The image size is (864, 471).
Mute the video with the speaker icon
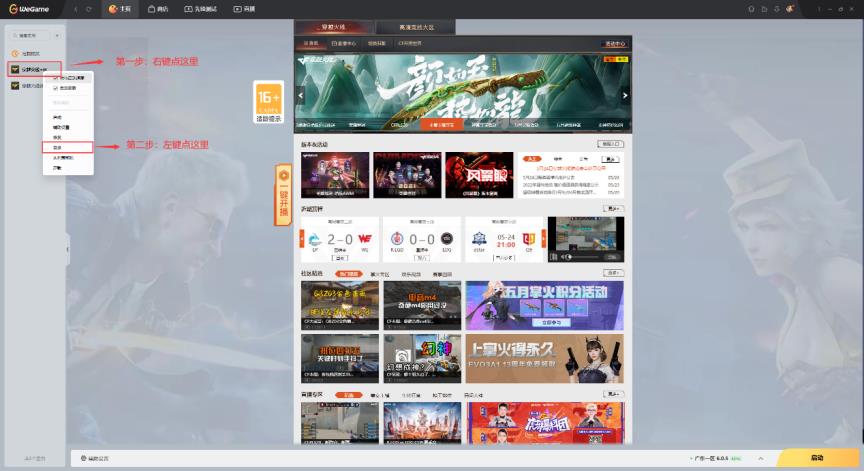pos(563,257)
